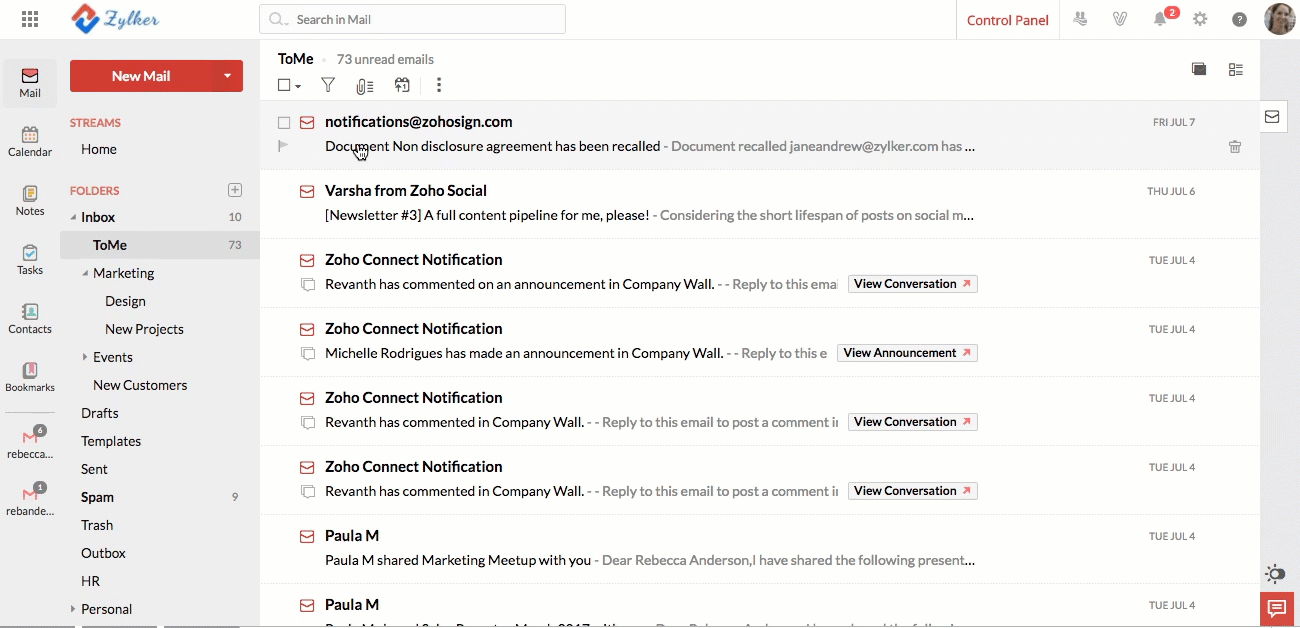Open the Control Panel
Screen dimensions: 1300x628
coord(1007,19)
